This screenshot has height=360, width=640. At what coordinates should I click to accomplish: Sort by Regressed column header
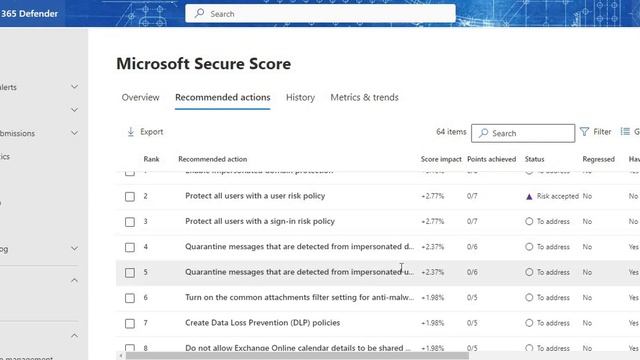point(598,159)
